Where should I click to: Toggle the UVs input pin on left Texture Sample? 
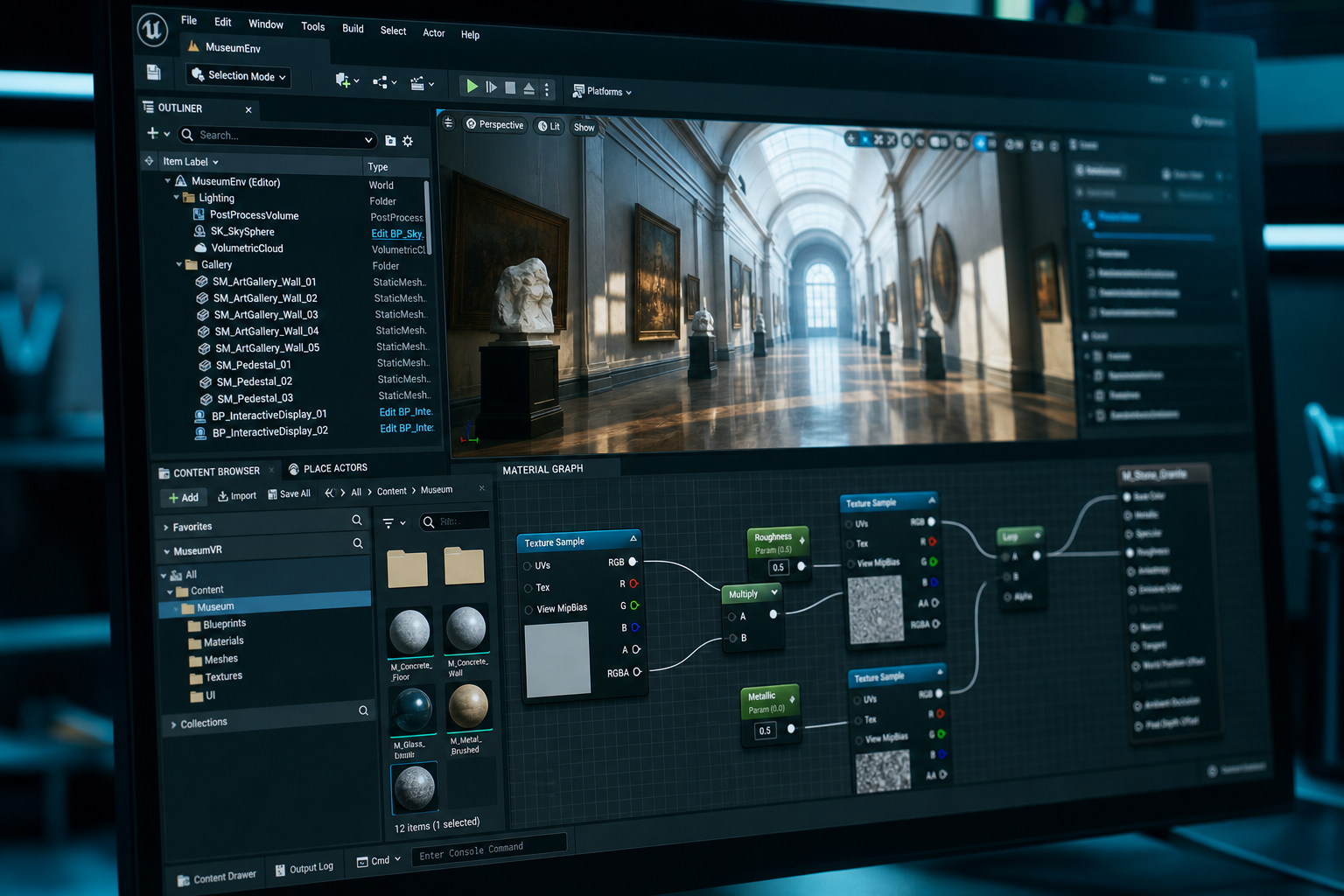528,566
